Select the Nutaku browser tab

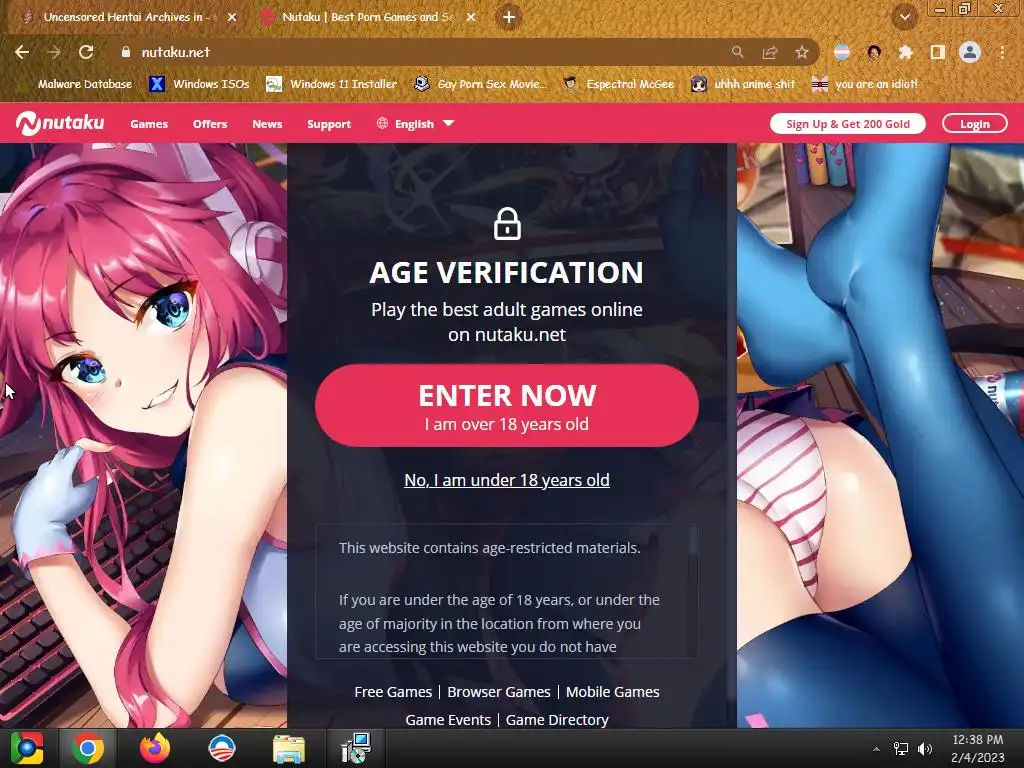click(x=366, y=18)
